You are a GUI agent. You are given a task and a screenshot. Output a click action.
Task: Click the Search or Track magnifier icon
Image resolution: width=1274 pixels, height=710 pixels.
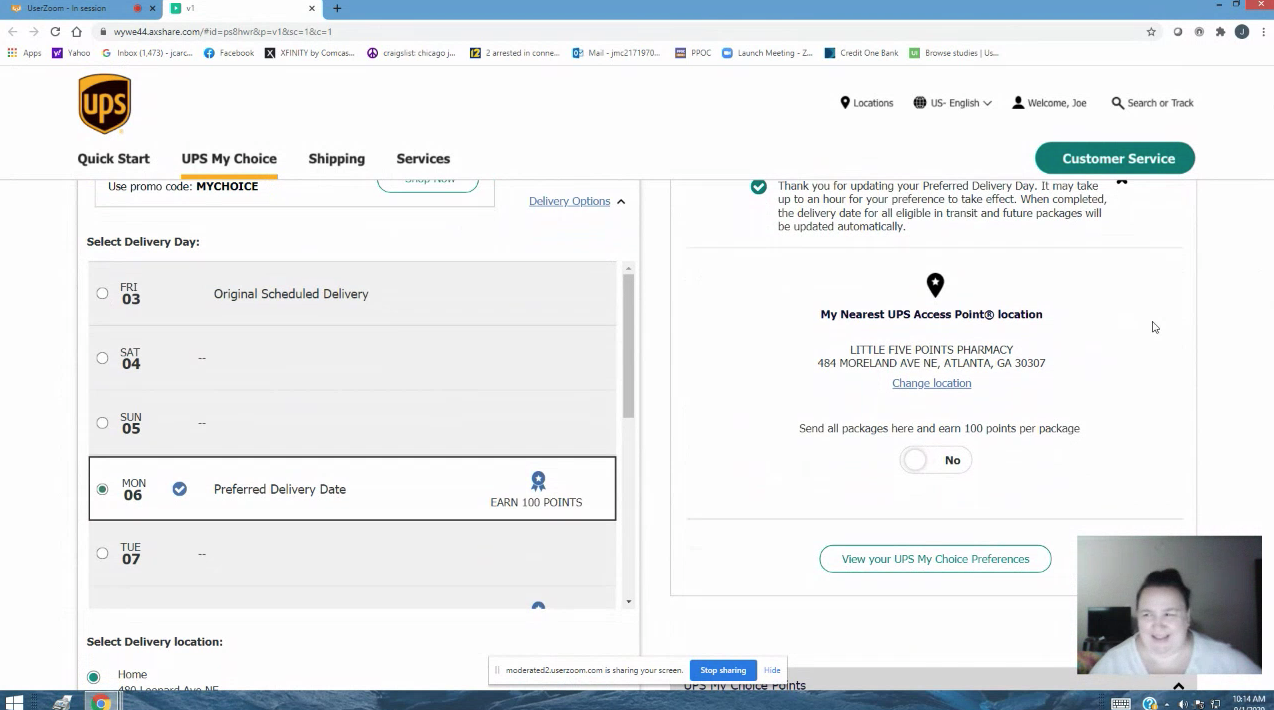[1118, 102]
